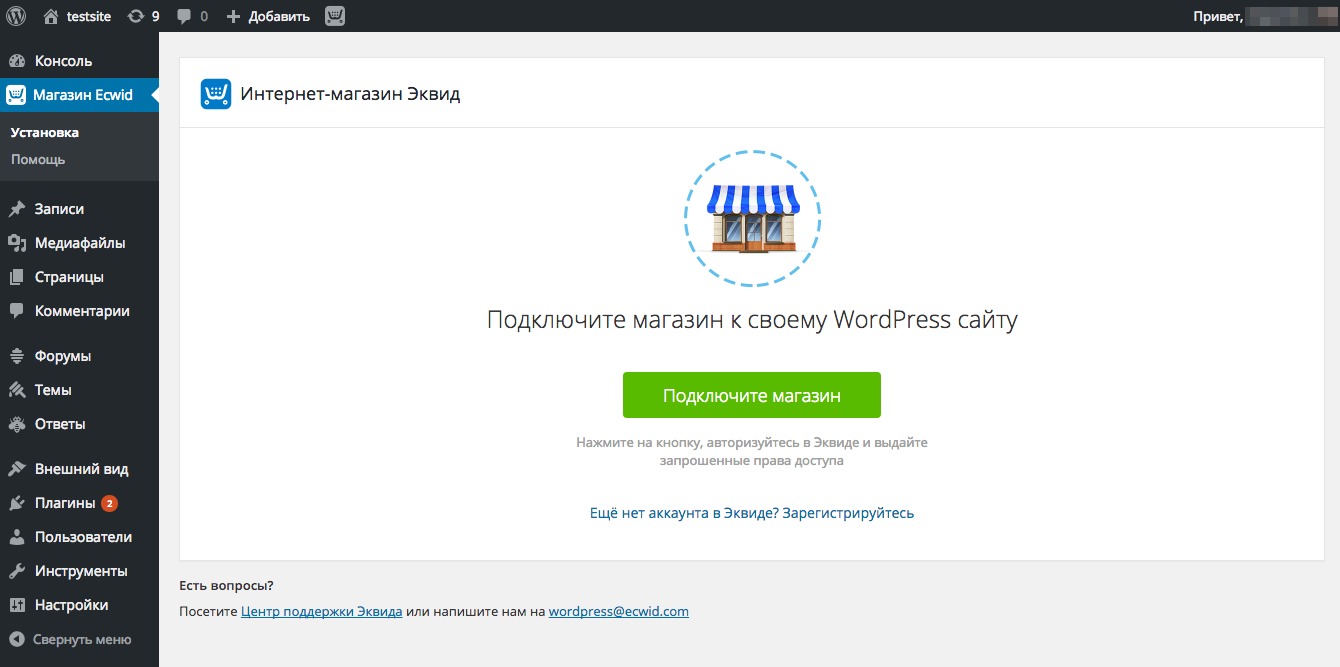Click the Консоль dashboard icon
This screenshot has height=667, width=1340.
tap(16, 61)
